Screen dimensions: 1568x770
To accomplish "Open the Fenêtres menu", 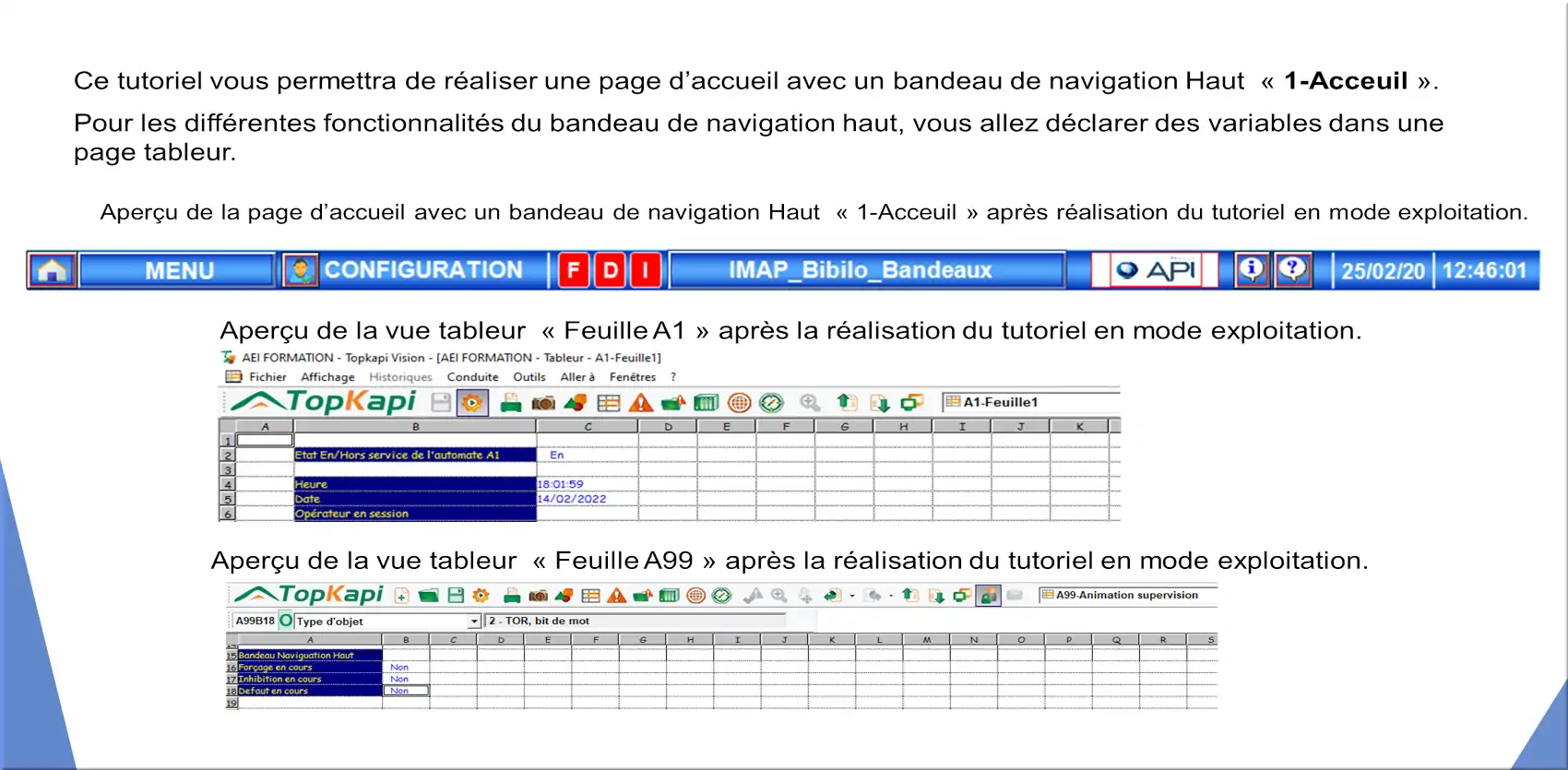I will (633, 377).
